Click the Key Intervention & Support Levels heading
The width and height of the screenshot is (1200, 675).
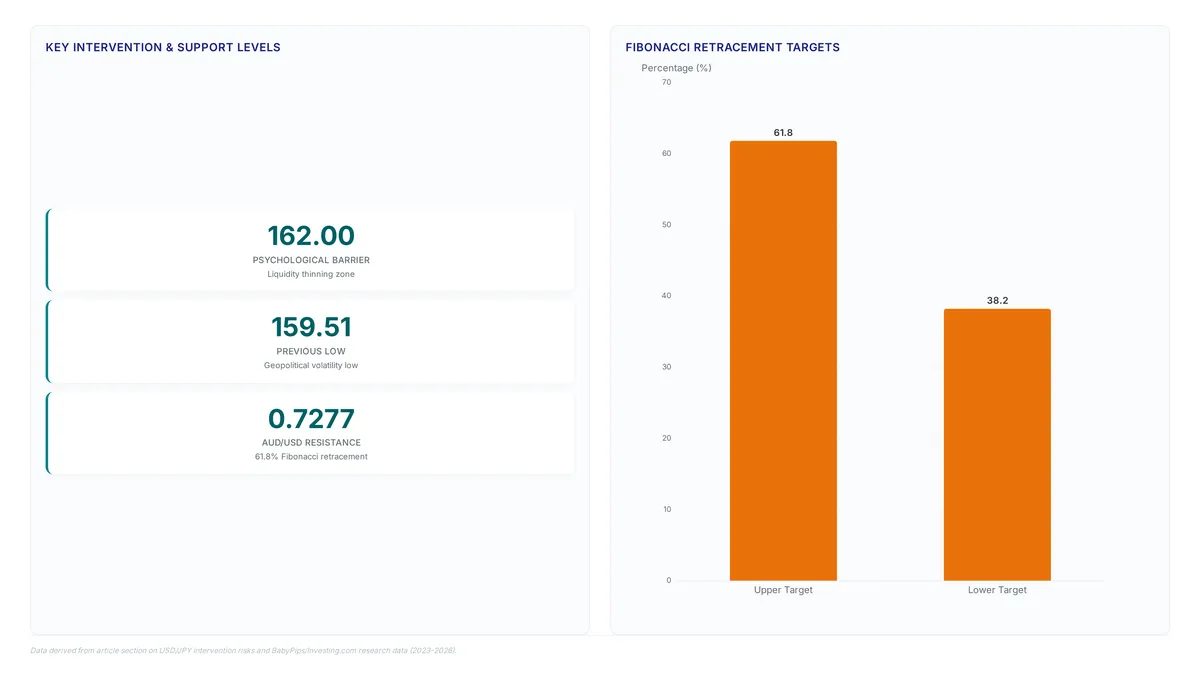coord(163,47)
